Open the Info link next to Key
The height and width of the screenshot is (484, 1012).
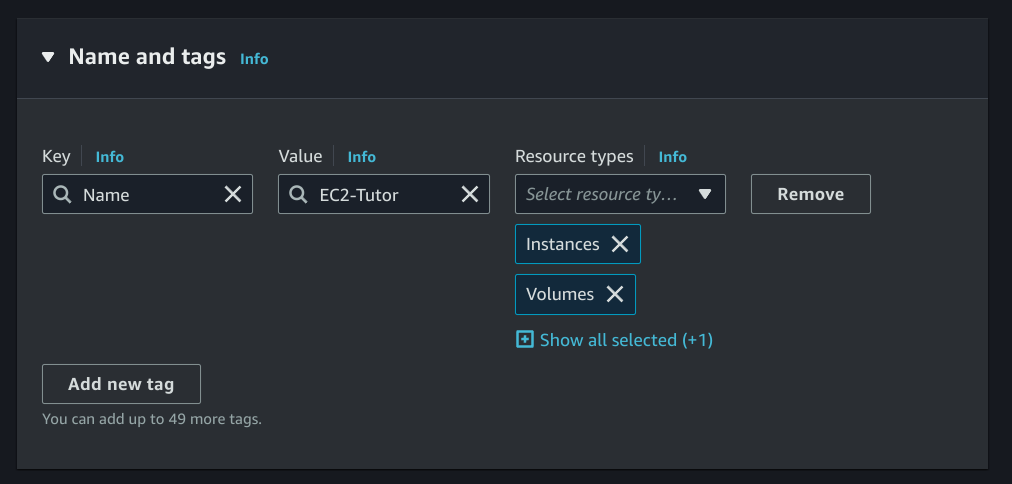109,157
